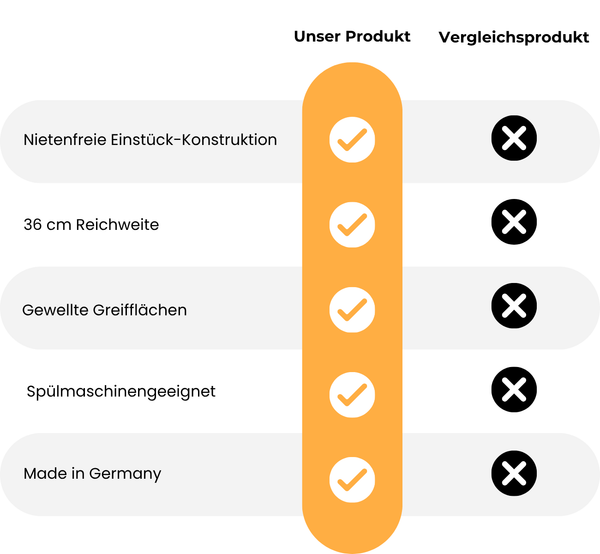The height and width of the screenshot is (554, 600).
Task: Click the checkmark for Nietenfreie Einstück-Konstruktion
Action: pyautogui.click(x=352, y=140)
